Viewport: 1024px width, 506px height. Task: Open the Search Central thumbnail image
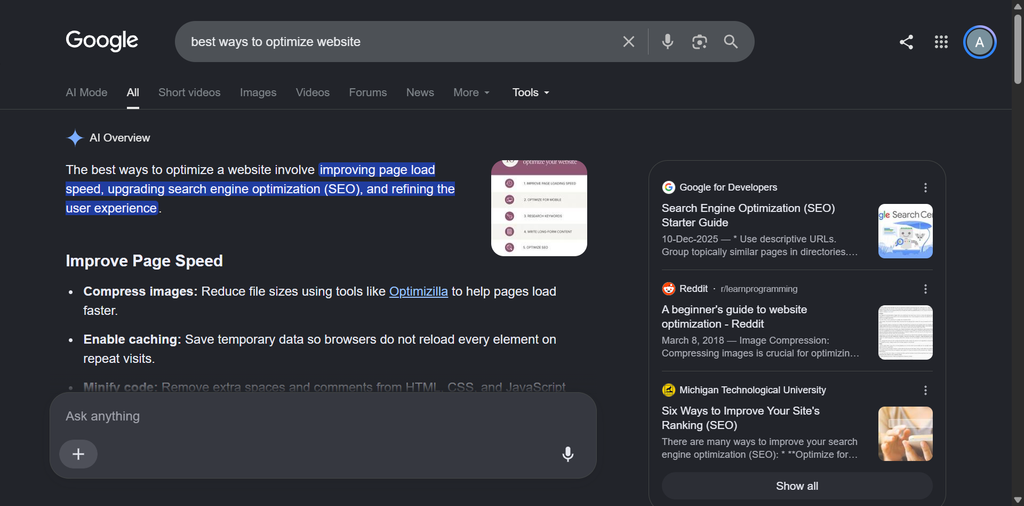(x=905, y=231)
